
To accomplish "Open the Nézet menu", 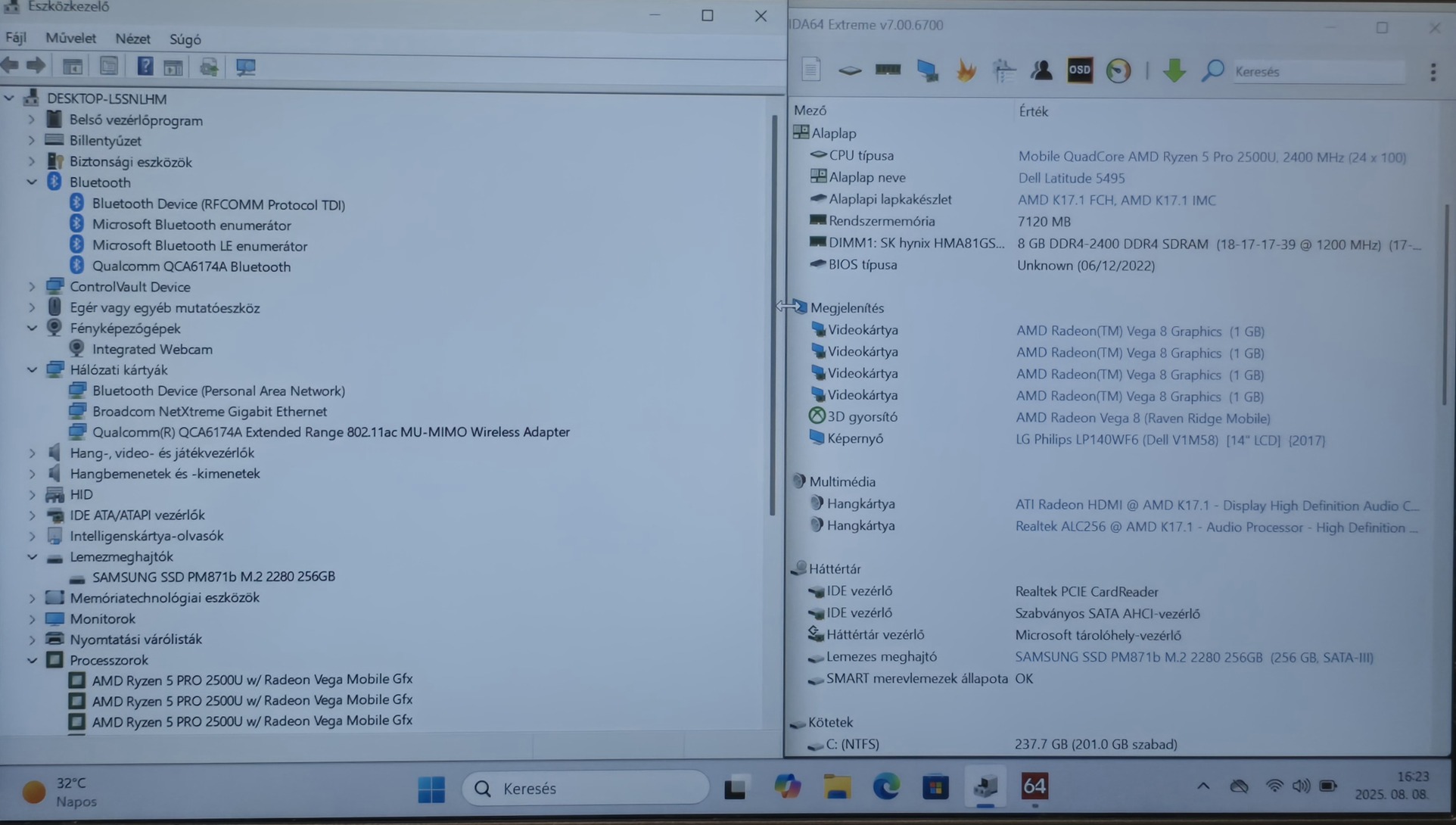I will point(132,39).
